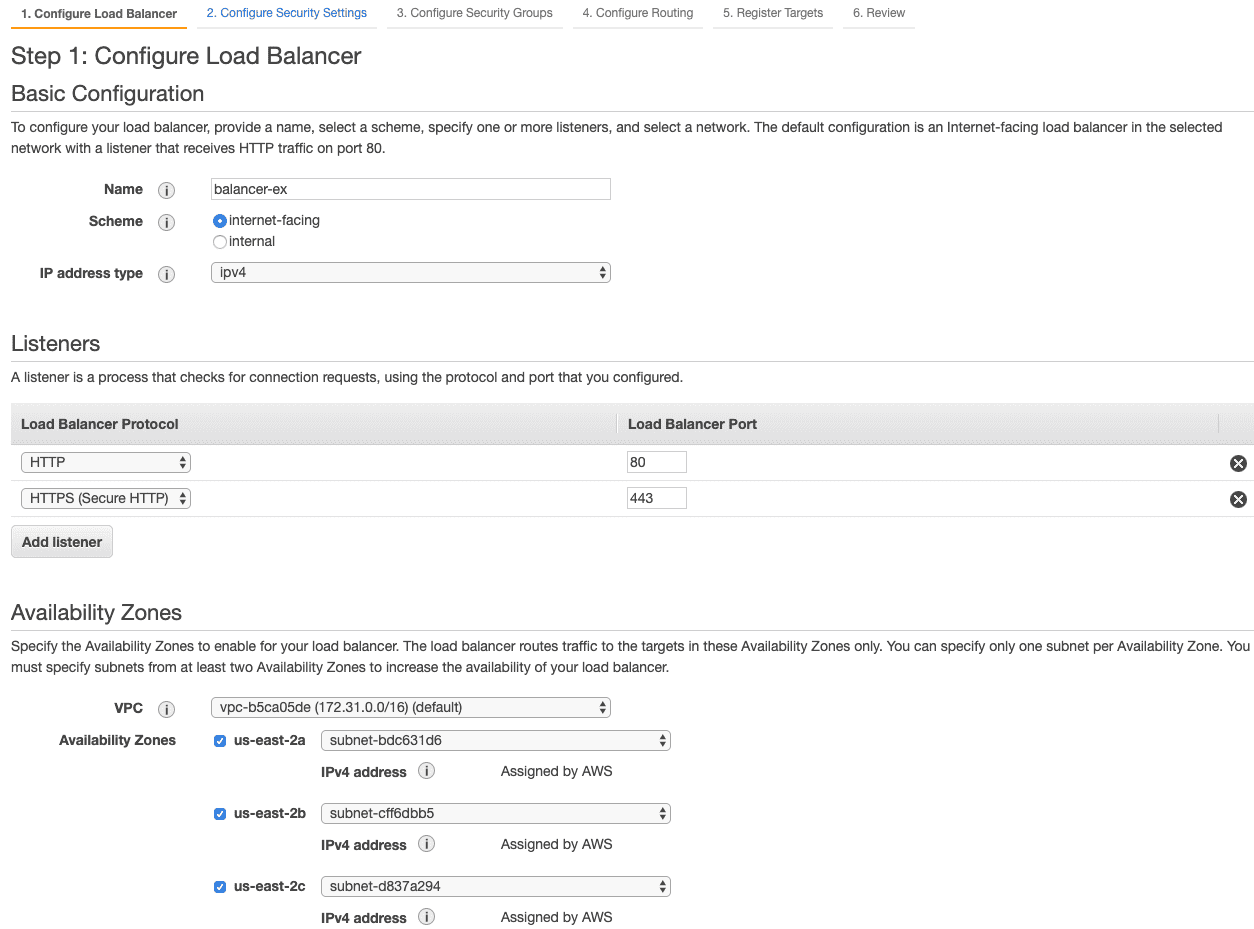Click the info icon next to VPC
The image size is (1254, 929).
166,709
